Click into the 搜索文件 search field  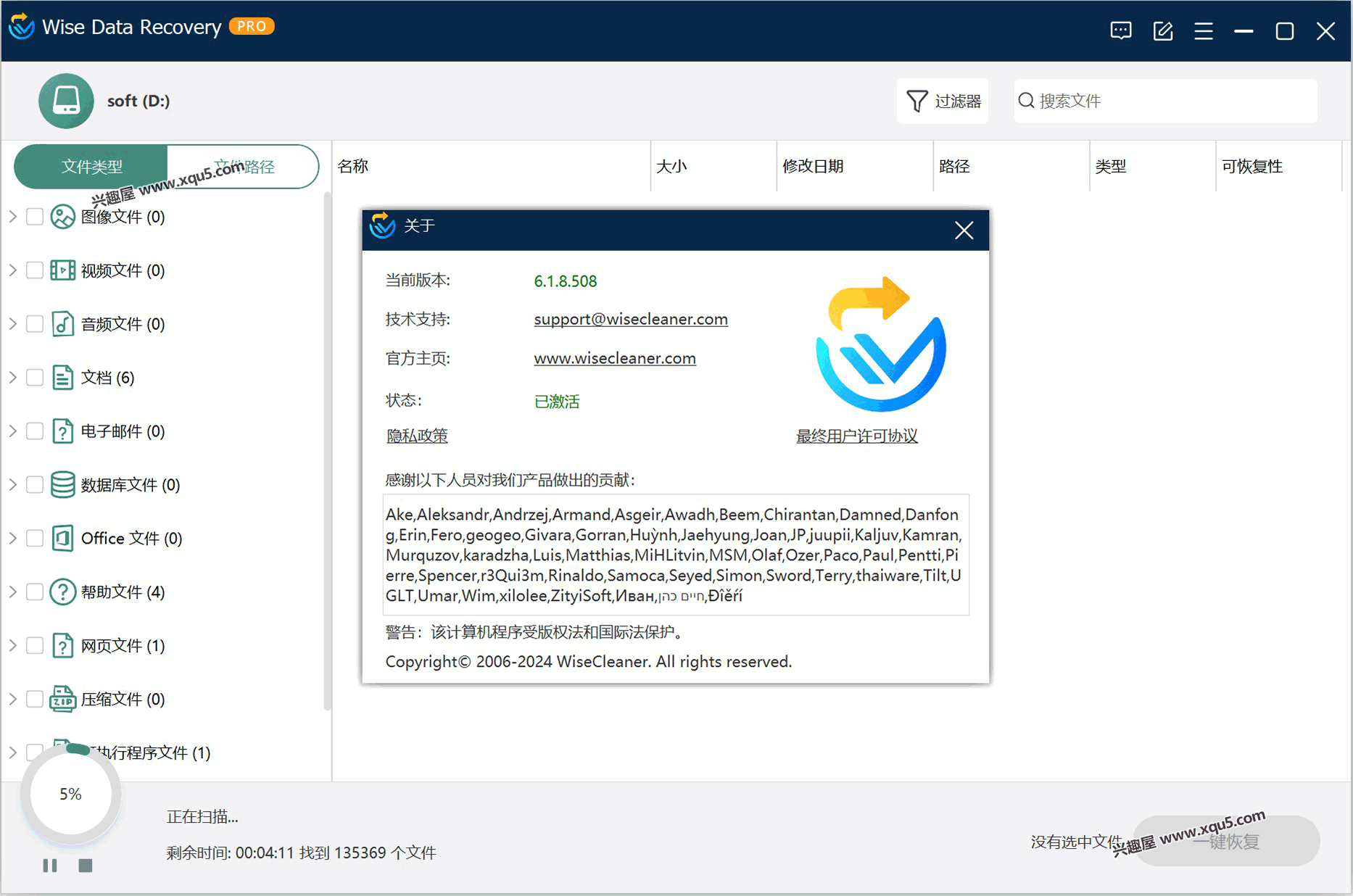coord(1166,101)
